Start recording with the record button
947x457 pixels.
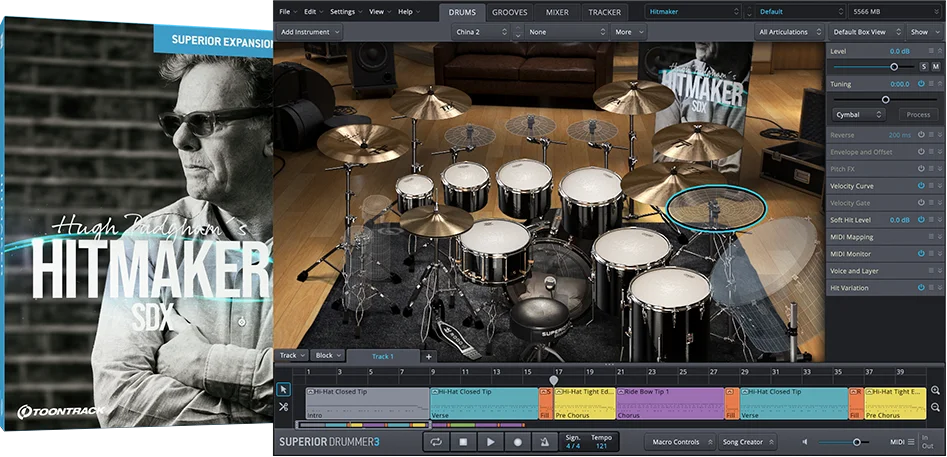(518, 442)
